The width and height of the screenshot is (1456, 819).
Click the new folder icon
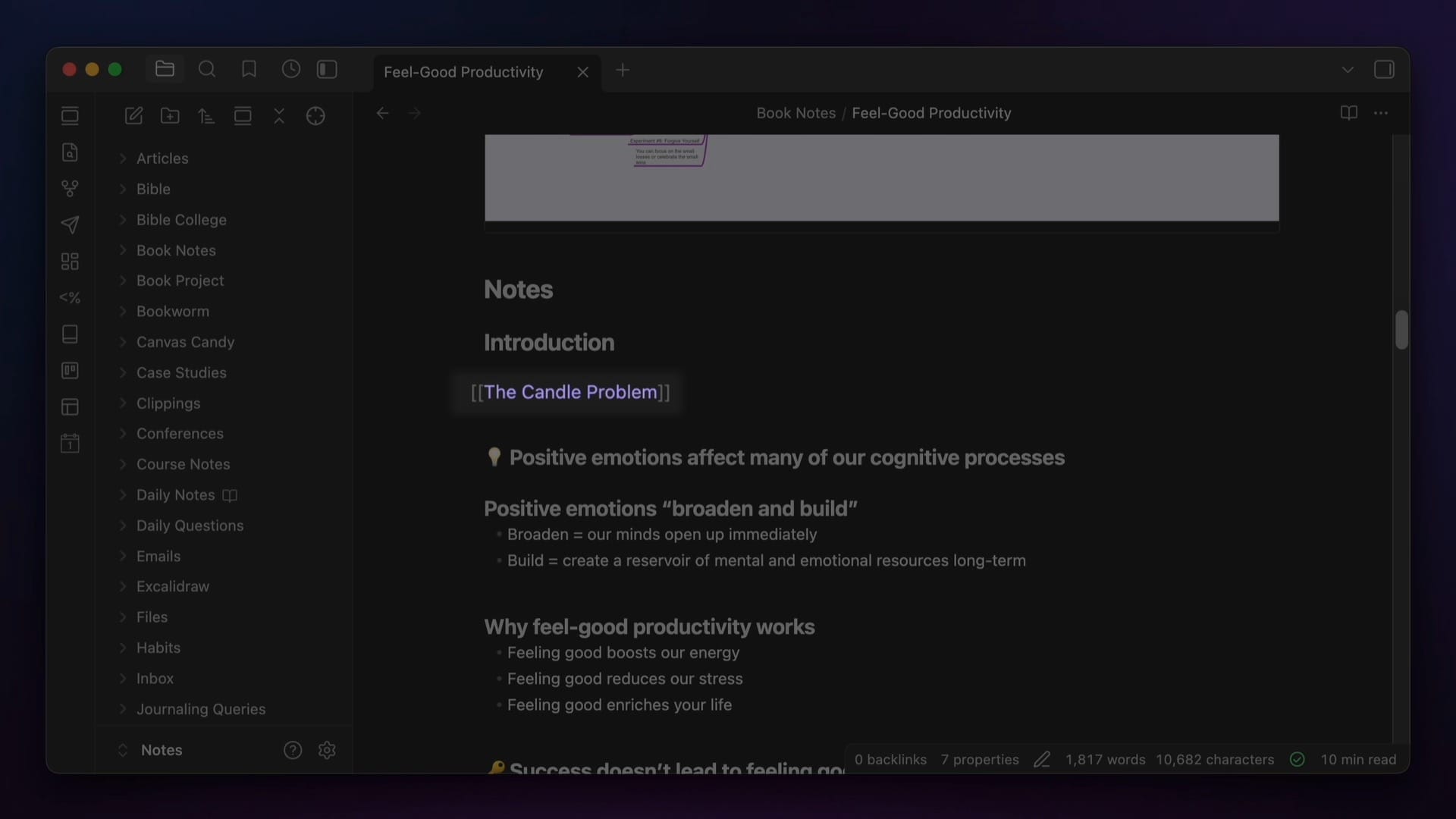170,116
